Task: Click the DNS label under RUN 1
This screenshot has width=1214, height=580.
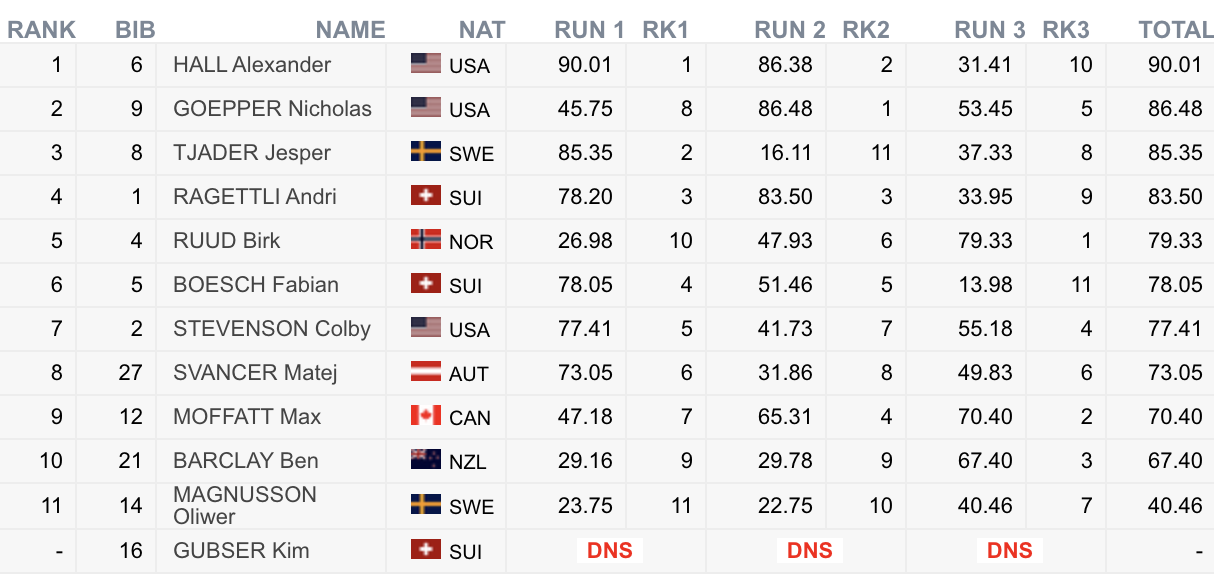Action: (609, 550)
